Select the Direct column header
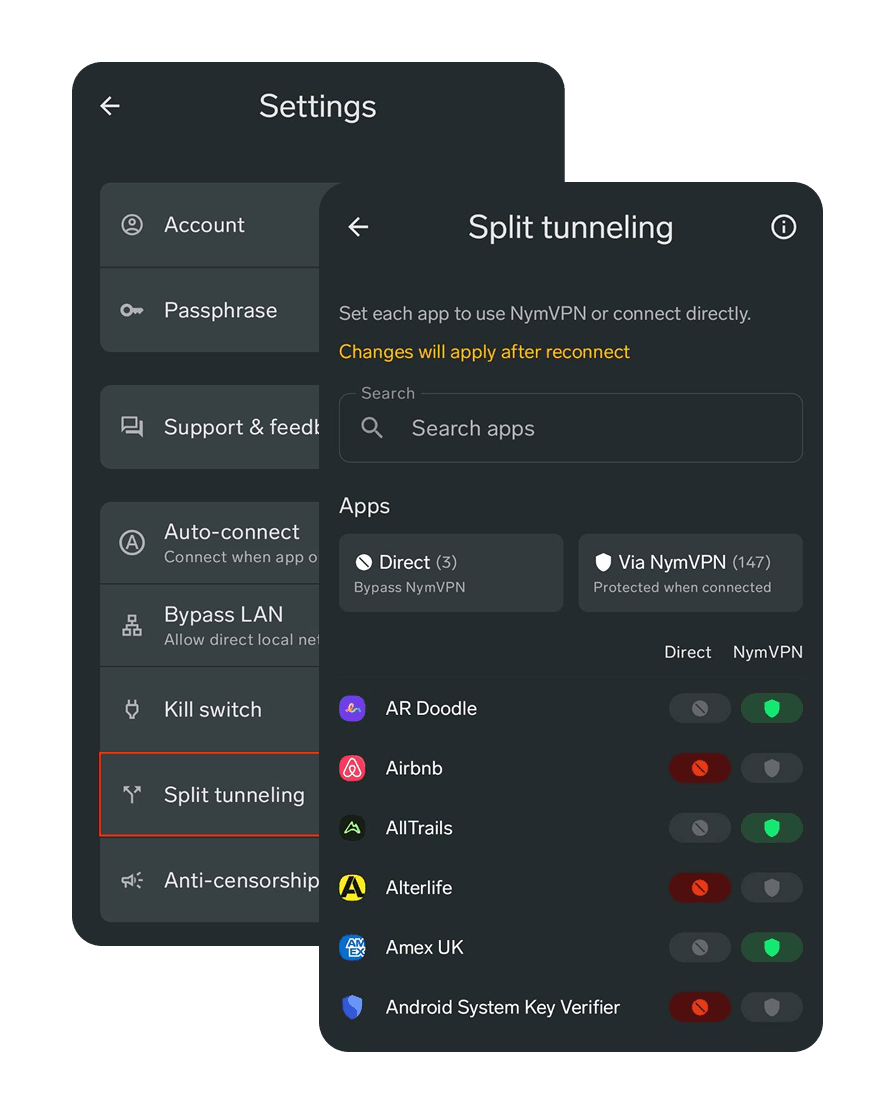 pyautogui.click(x=688, y=652)
